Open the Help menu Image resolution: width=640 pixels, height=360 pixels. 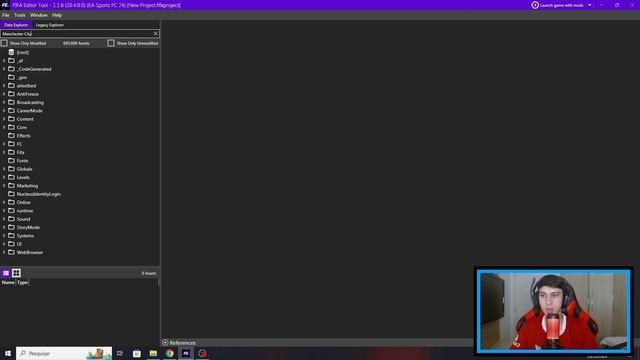(57, 15)
